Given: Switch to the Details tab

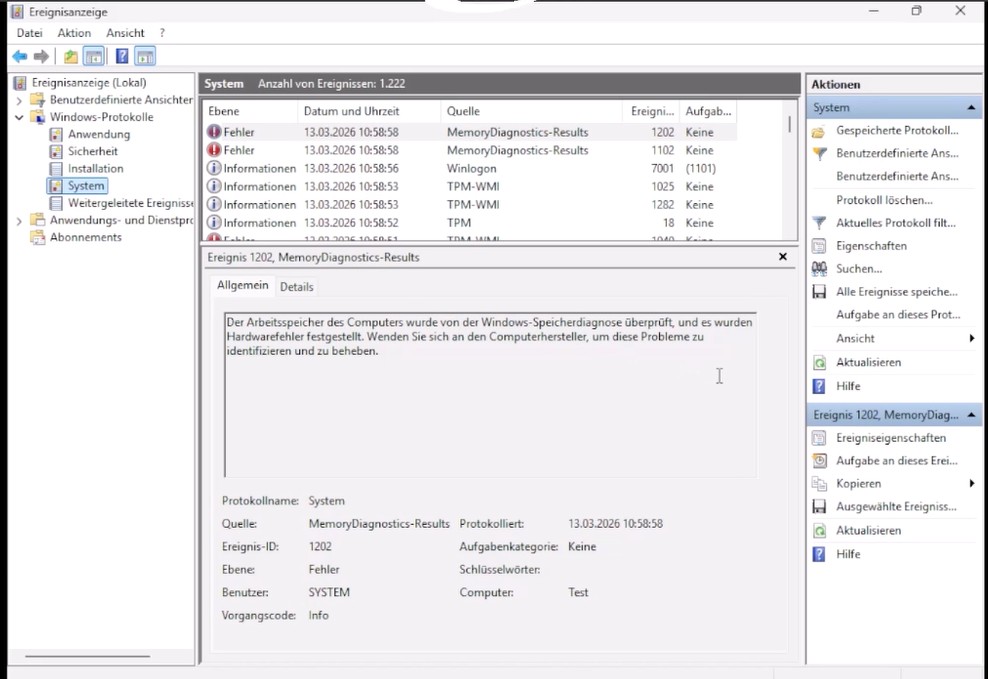Looking at the screenshot, I should pos(296,287).
